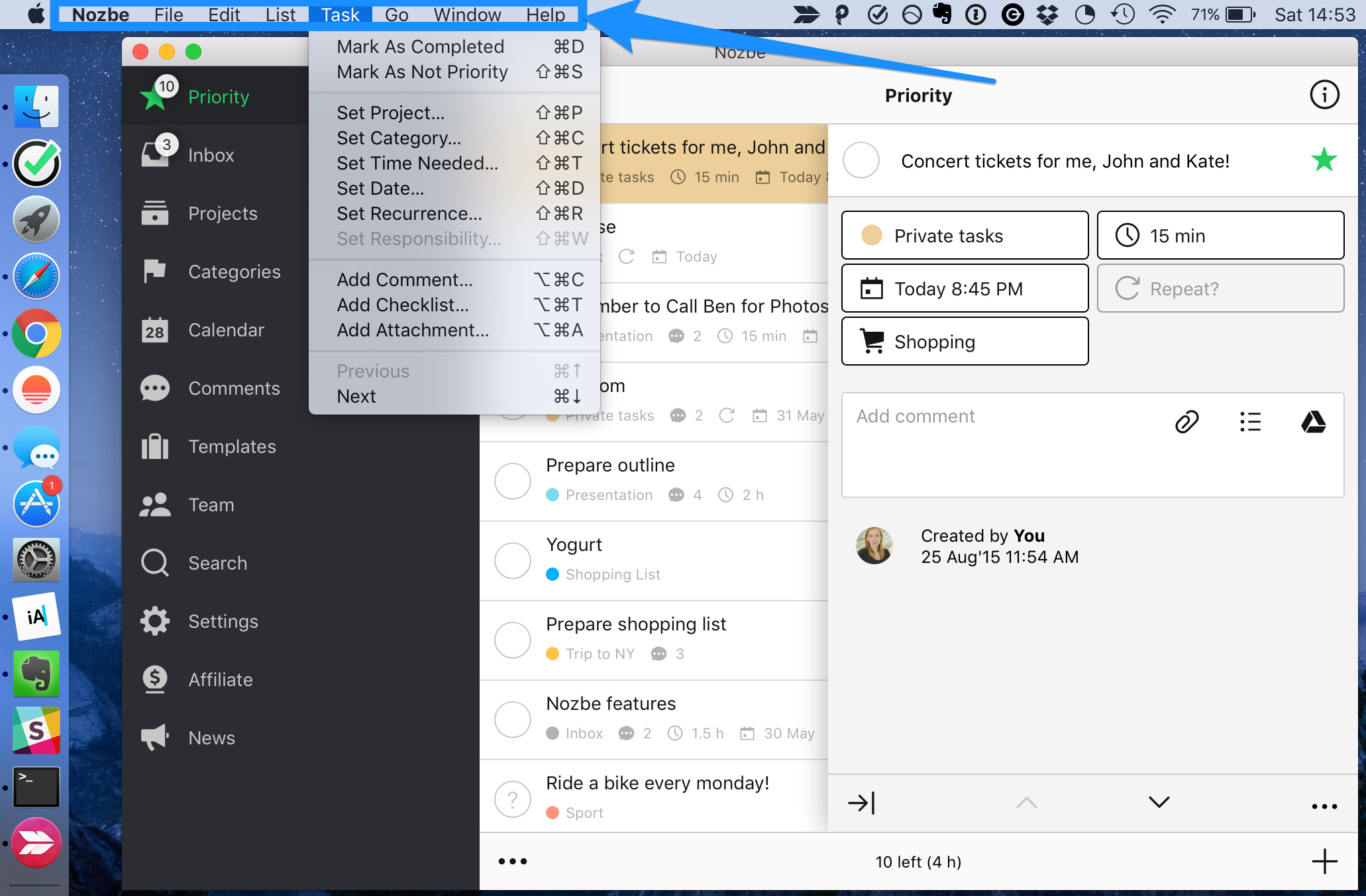
Task: Add a checklist via the list icon
Action: click(1250, 422)
